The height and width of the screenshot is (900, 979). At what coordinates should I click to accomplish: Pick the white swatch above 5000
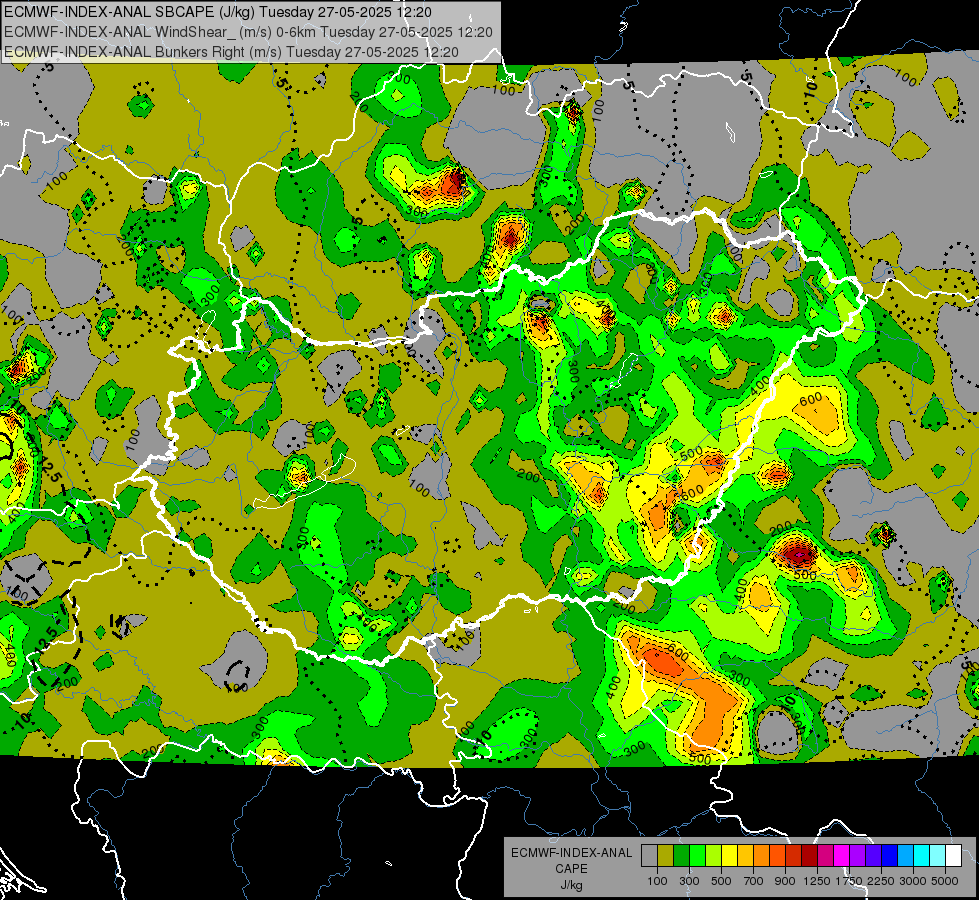pyautogui.click(x=954, y=855)
